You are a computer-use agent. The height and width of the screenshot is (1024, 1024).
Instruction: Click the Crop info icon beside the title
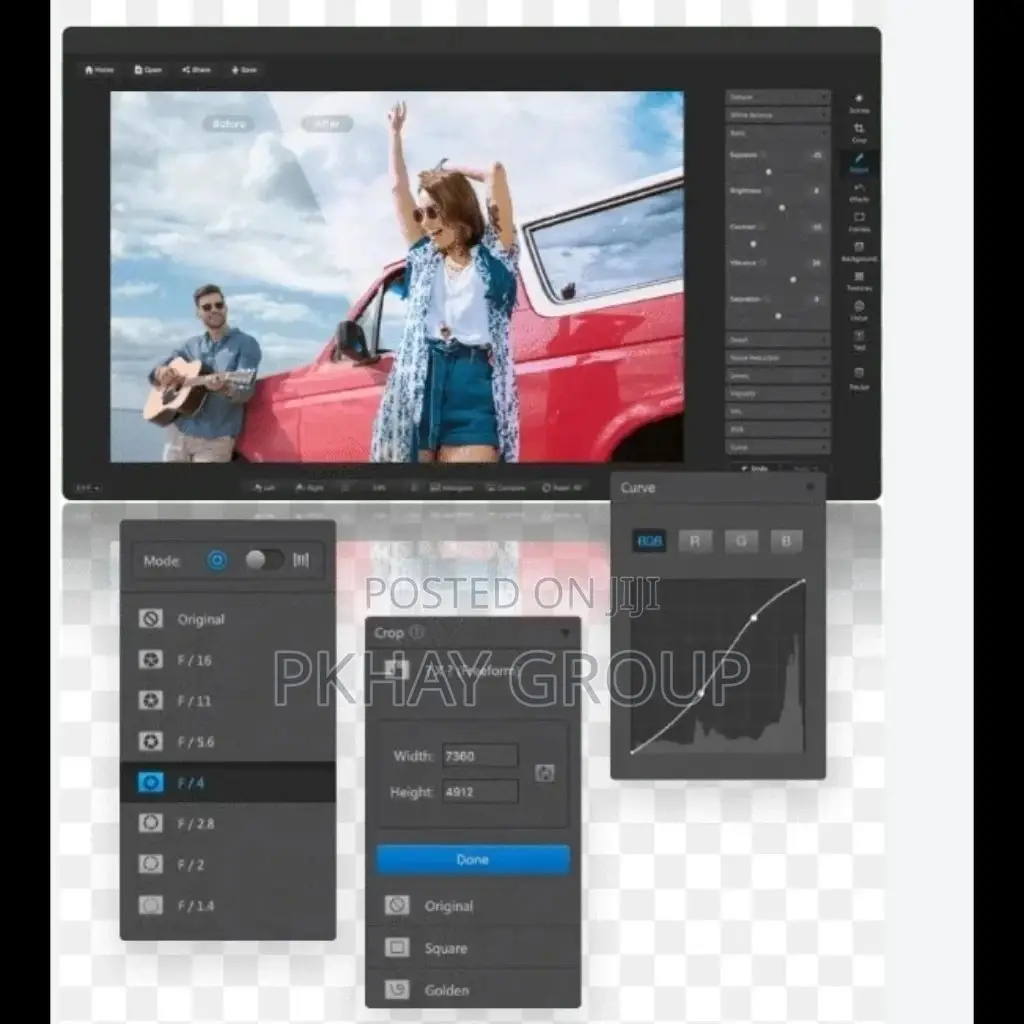pyautogui.click(x=417, y=632)
